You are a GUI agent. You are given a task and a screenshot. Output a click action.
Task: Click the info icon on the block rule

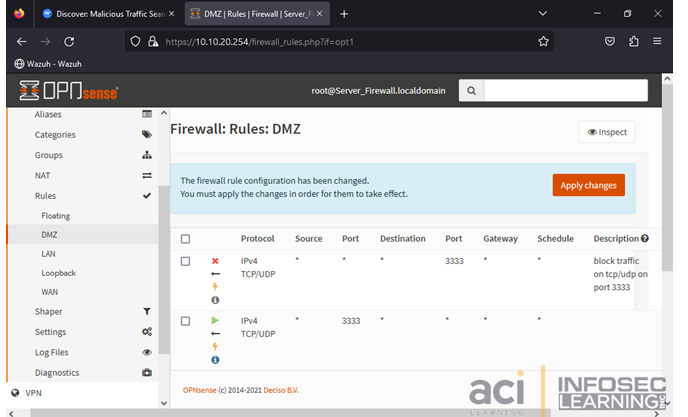point(215,300)
